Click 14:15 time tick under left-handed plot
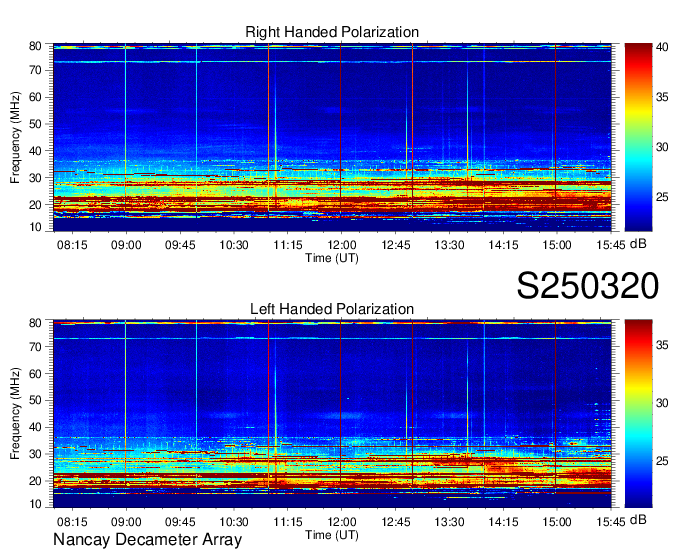The width and height of the screenshot is (680, 552). 503,522
